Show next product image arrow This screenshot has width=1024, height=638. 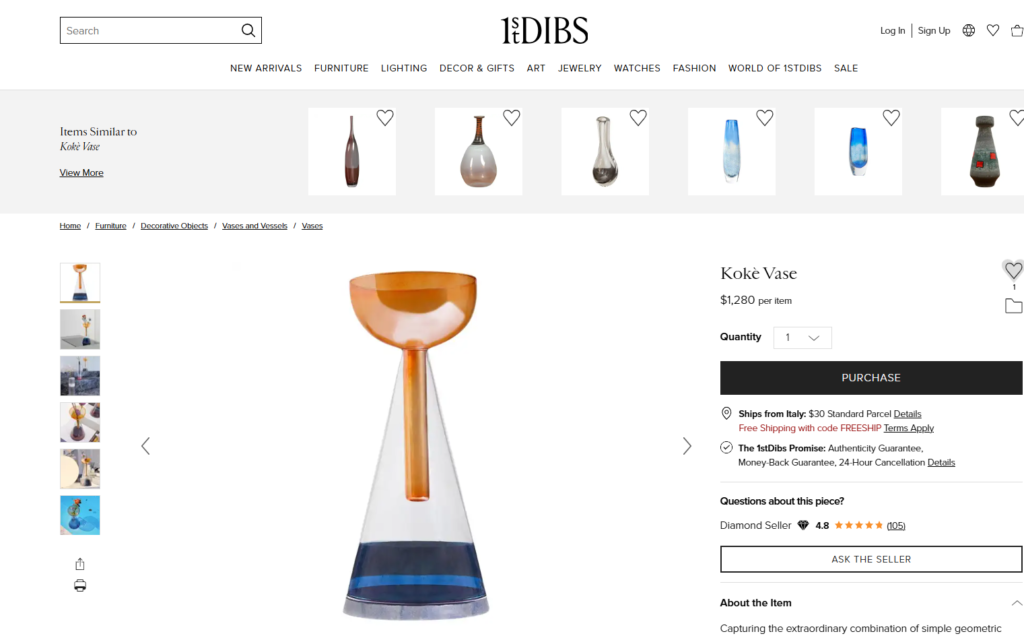[686, 446]
